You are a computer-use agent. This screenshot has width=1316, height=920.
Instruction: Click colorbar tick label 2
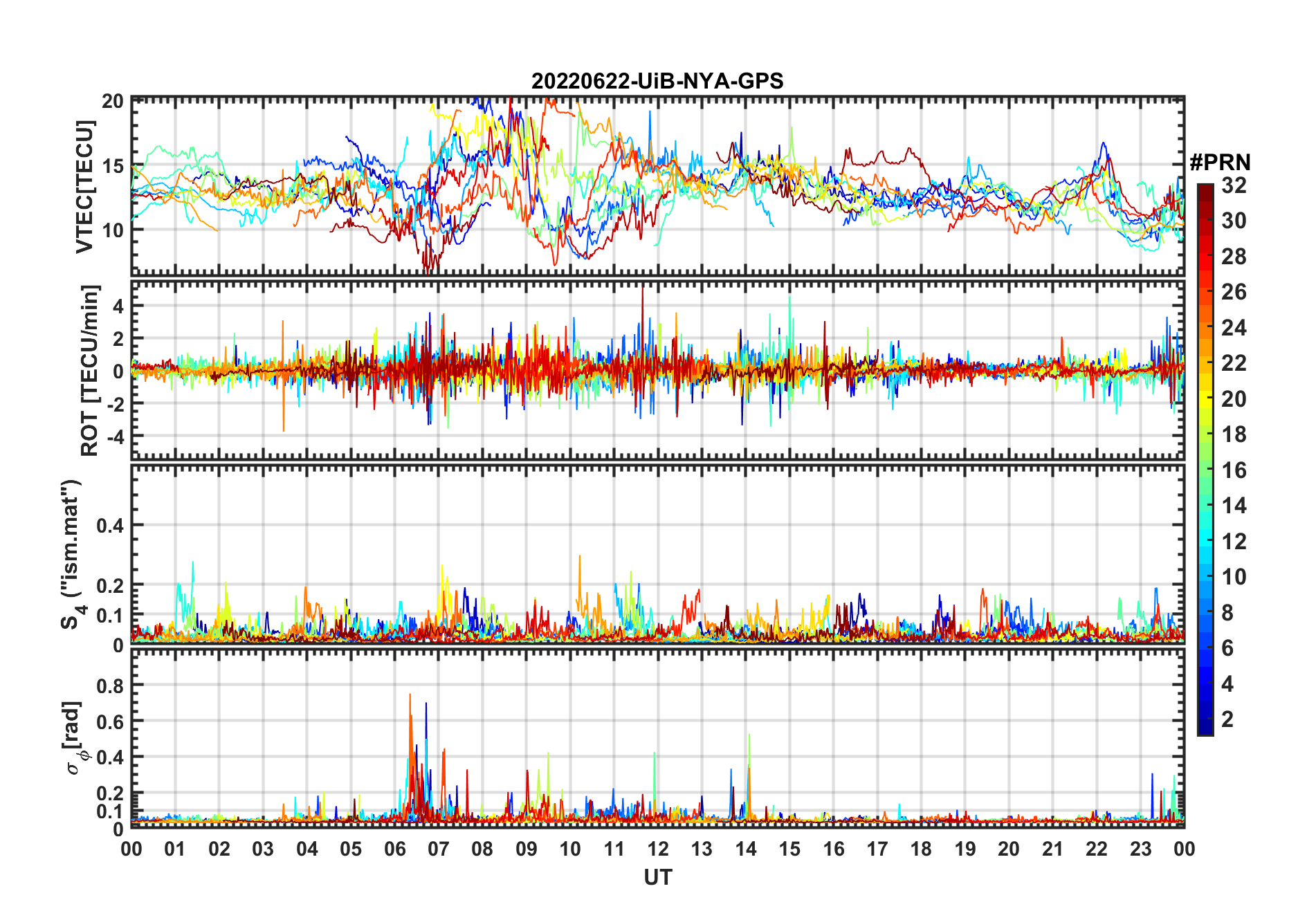pyautogui.click(x=1227, y=719)
